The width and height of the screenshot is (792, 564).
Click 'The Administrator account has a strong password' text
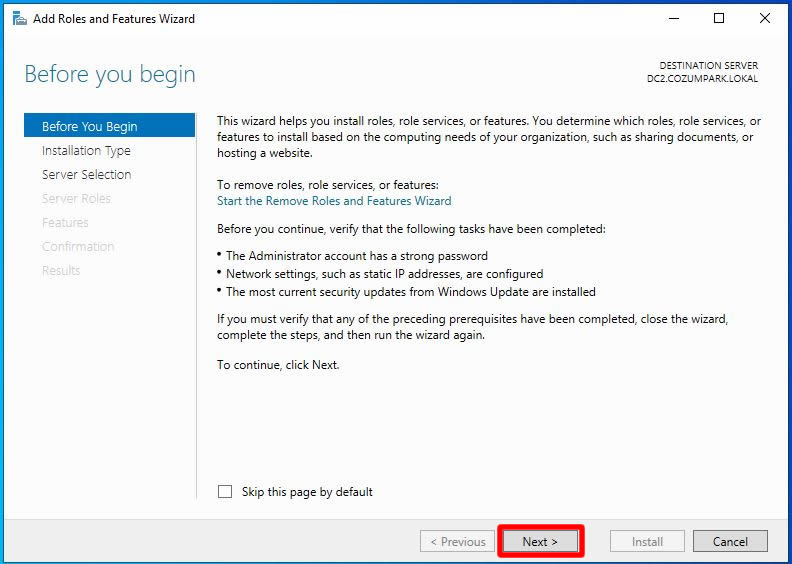pyautogui.click(x=357, y=255)
